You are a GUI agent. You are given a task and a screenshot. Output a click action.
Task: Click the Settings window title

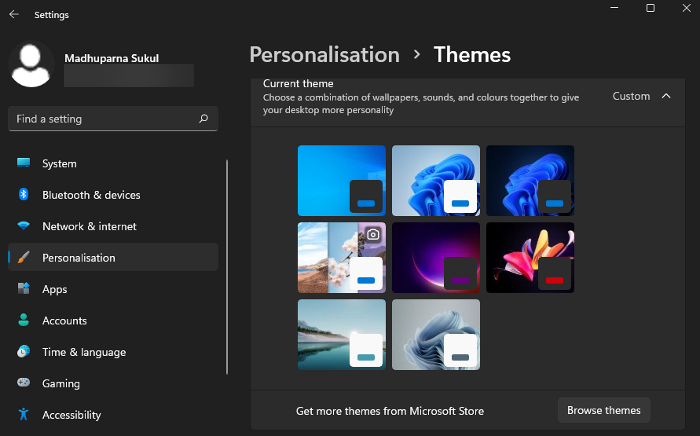click(x=51, y=15)
